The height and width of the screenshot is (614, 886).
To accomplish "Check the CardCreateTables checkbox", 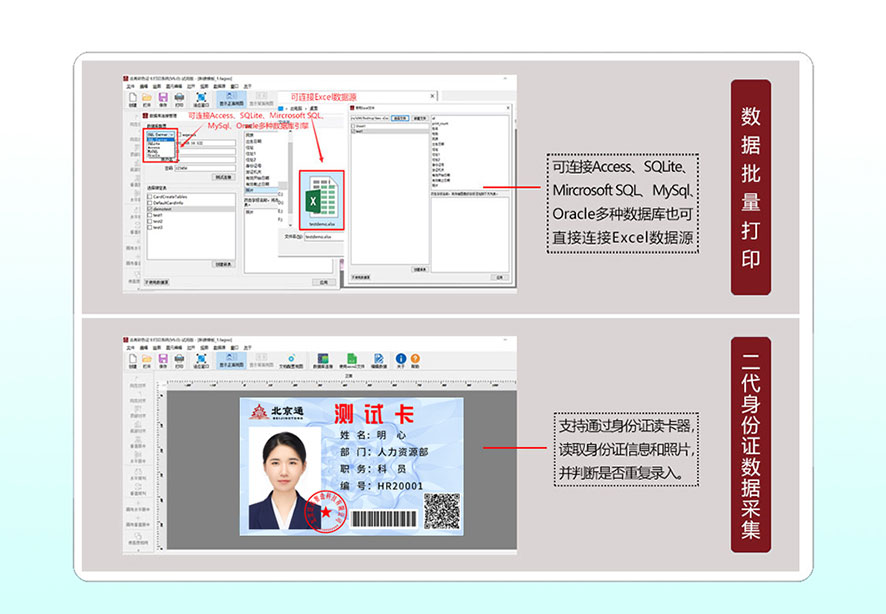I will 149,197.
